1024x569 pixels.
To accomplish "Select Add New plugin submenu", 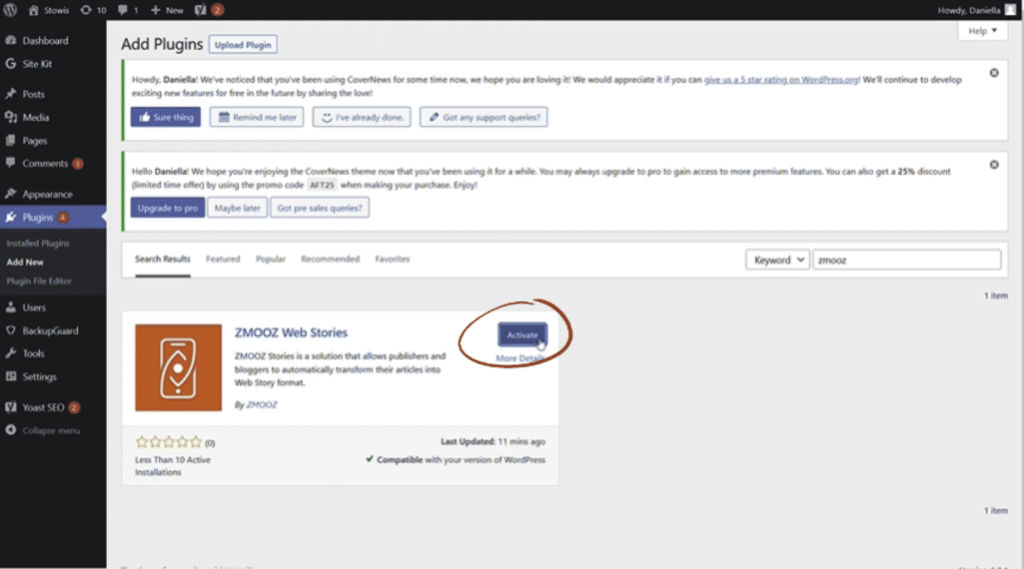I will [x=25, y=262].
